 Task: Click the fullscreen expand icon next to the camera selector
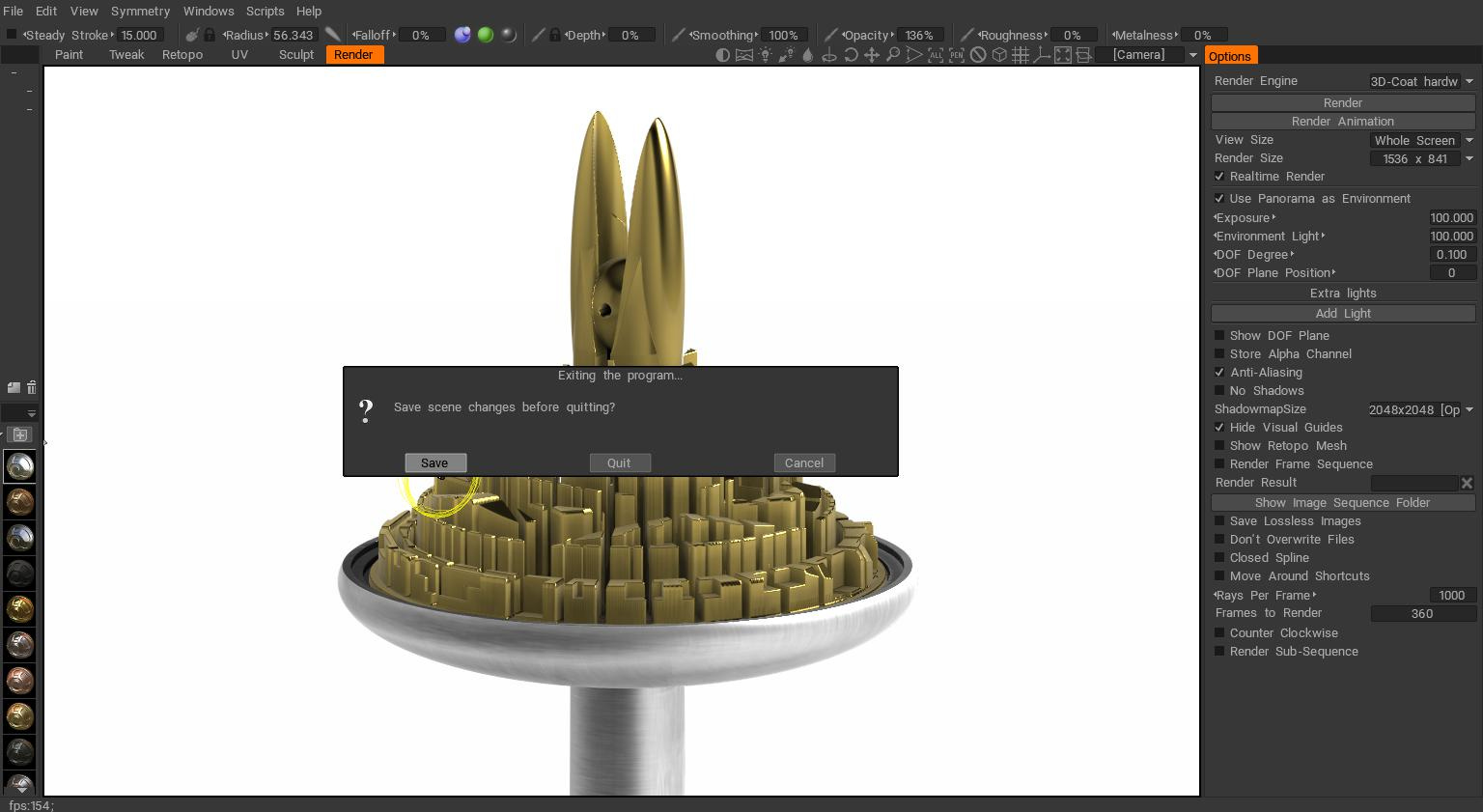(1063, 55)
